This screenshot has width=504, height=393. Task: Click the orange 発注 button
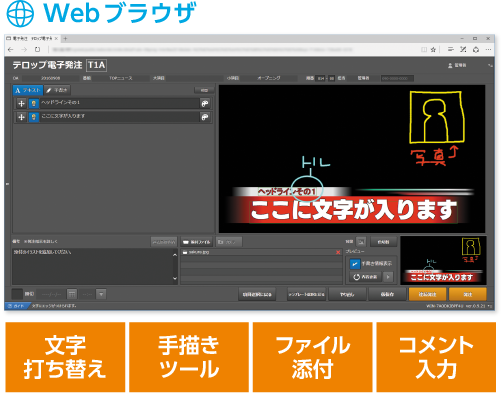[467, 294]
